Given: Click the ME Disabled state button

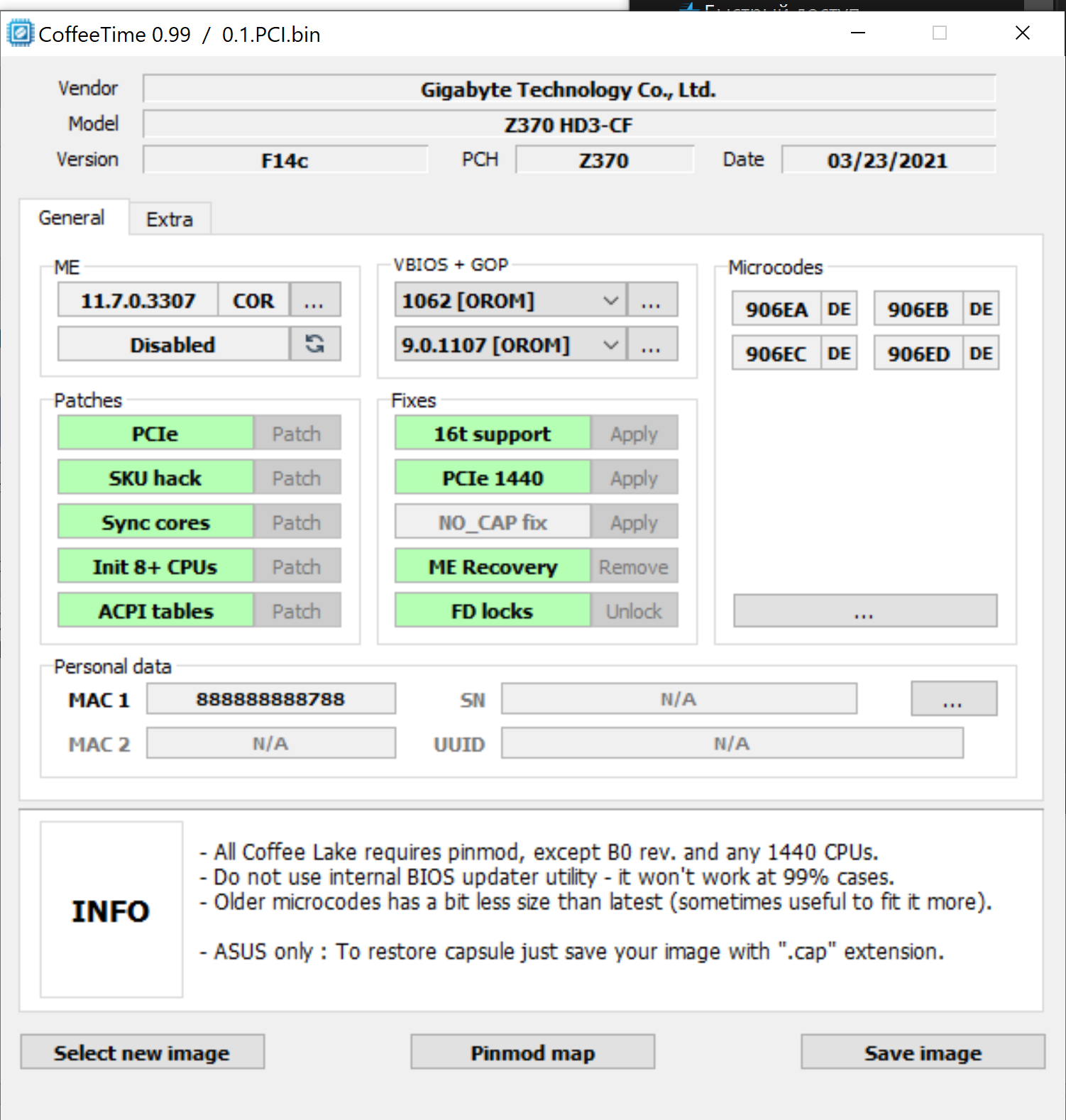Looking at the screenshot, I should (x=173, y=344).
